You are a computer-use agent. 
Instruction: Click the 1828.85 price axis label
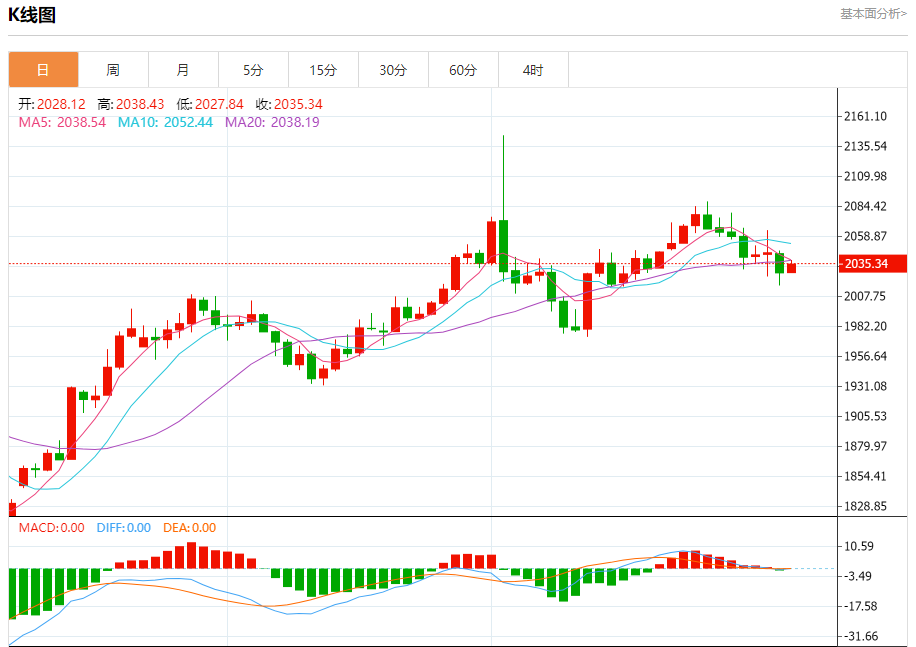click(x=865, y=506)
